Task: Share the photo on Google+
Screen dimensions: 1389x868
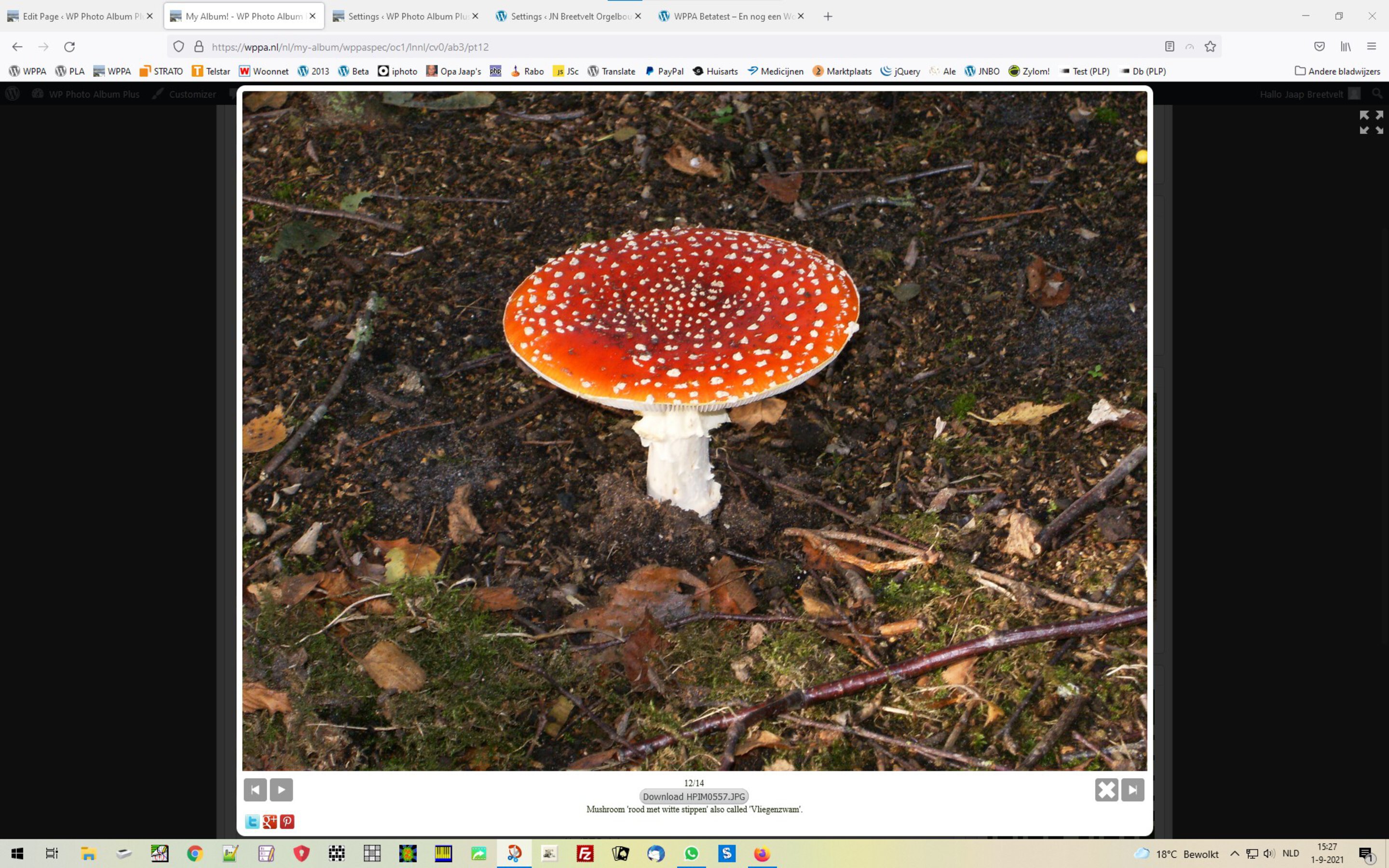Action: point(271,821)
